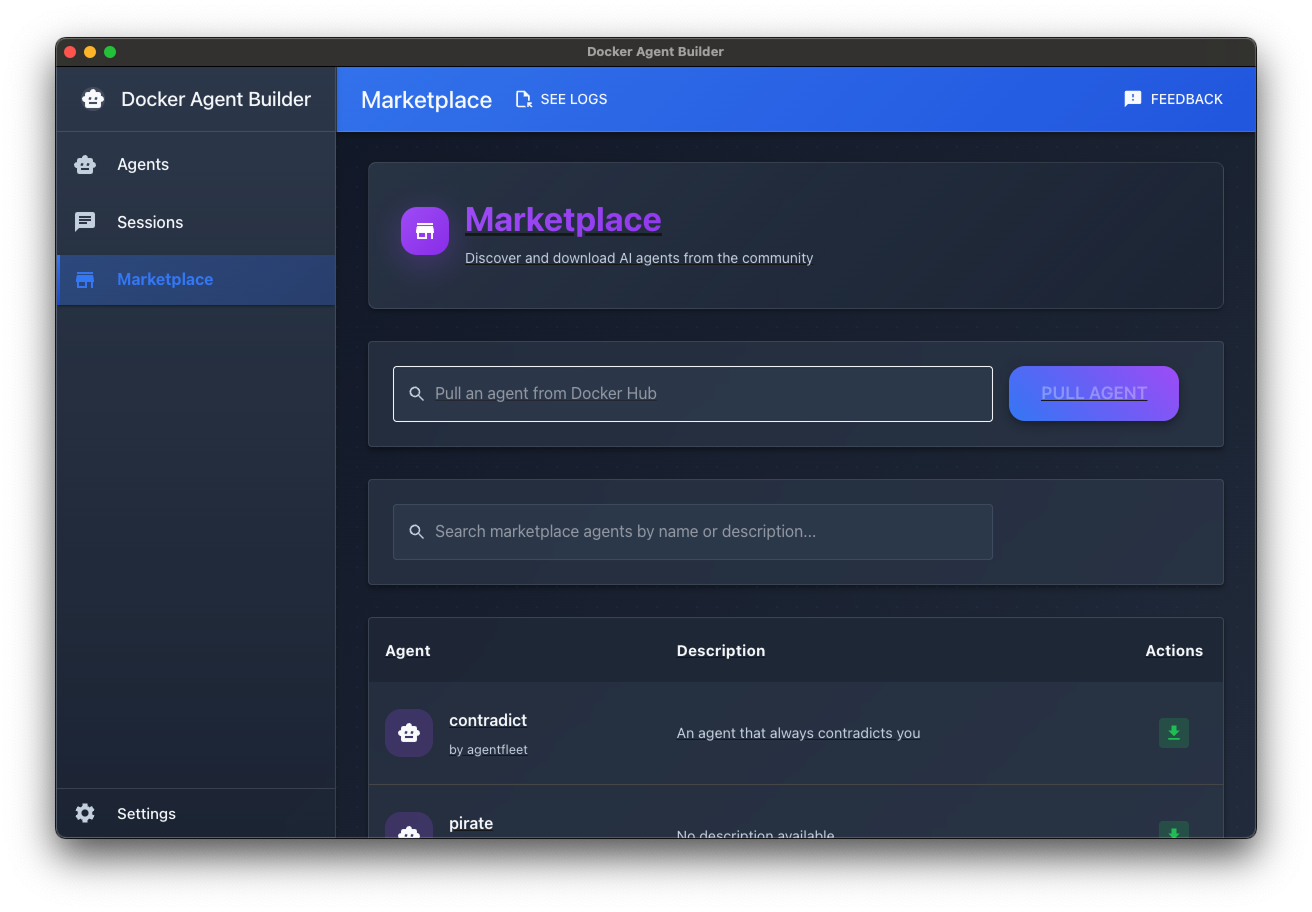Select the Agents robot icon in sidebar
The image size is (1312, 912).
click(85, 164)
